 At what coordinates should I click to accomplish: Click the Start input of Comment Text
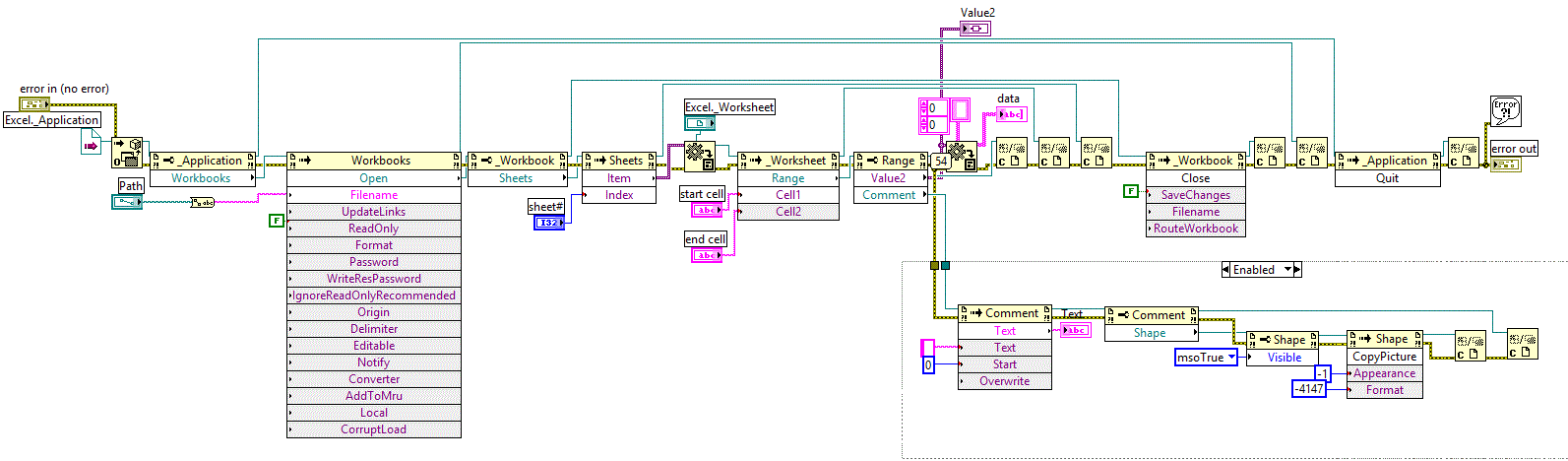1005,364
